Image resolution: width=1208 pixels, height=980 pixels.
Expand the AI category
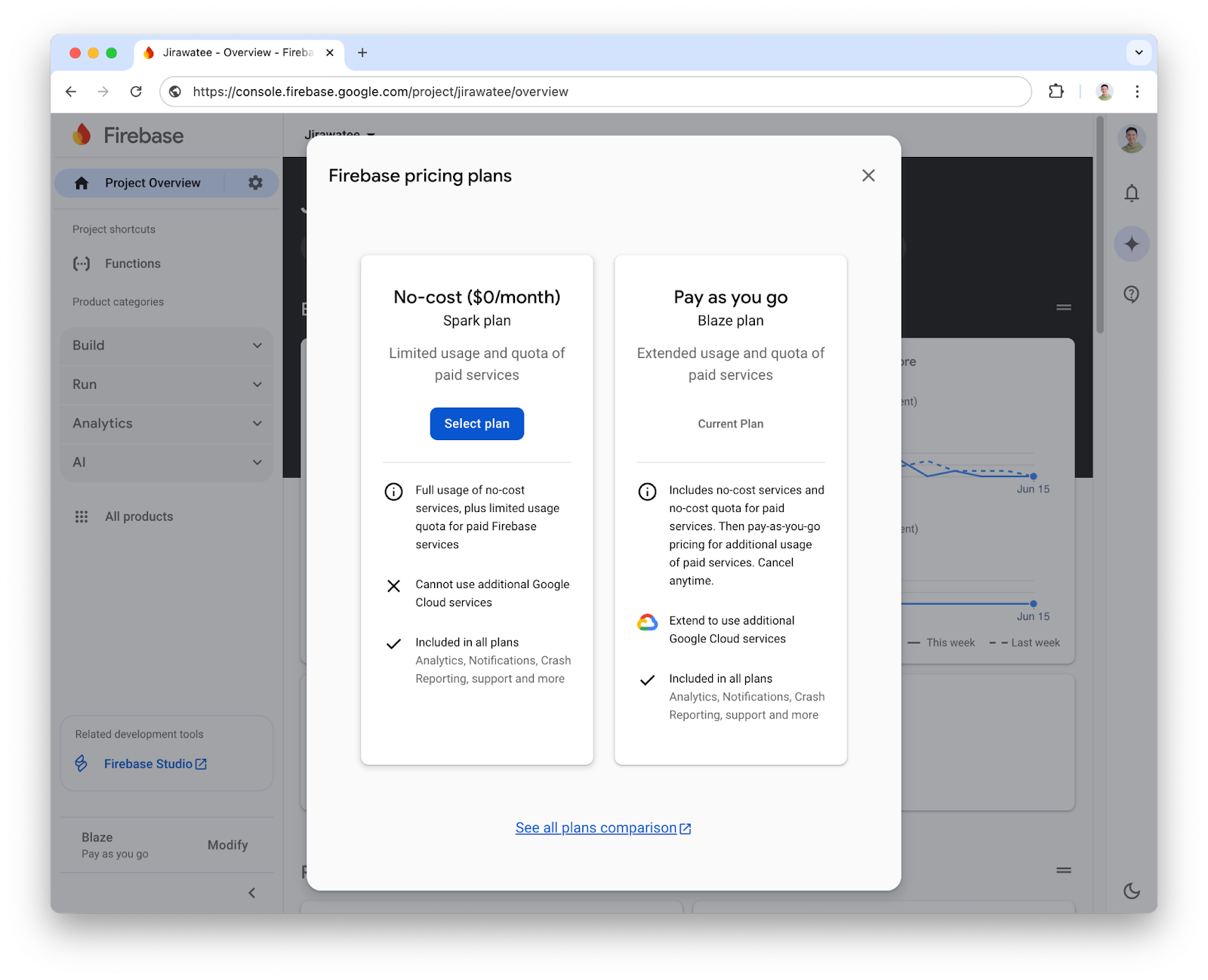click(x=167, y=462)
